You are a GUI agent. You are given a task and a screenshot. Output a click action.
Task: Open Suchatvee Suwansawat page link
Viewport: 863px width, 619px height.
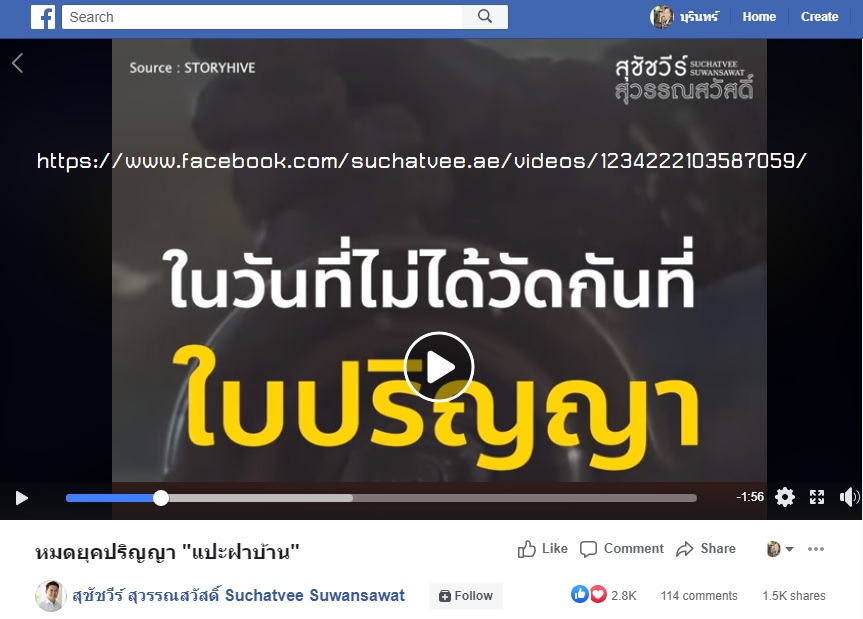coord(238,595)
